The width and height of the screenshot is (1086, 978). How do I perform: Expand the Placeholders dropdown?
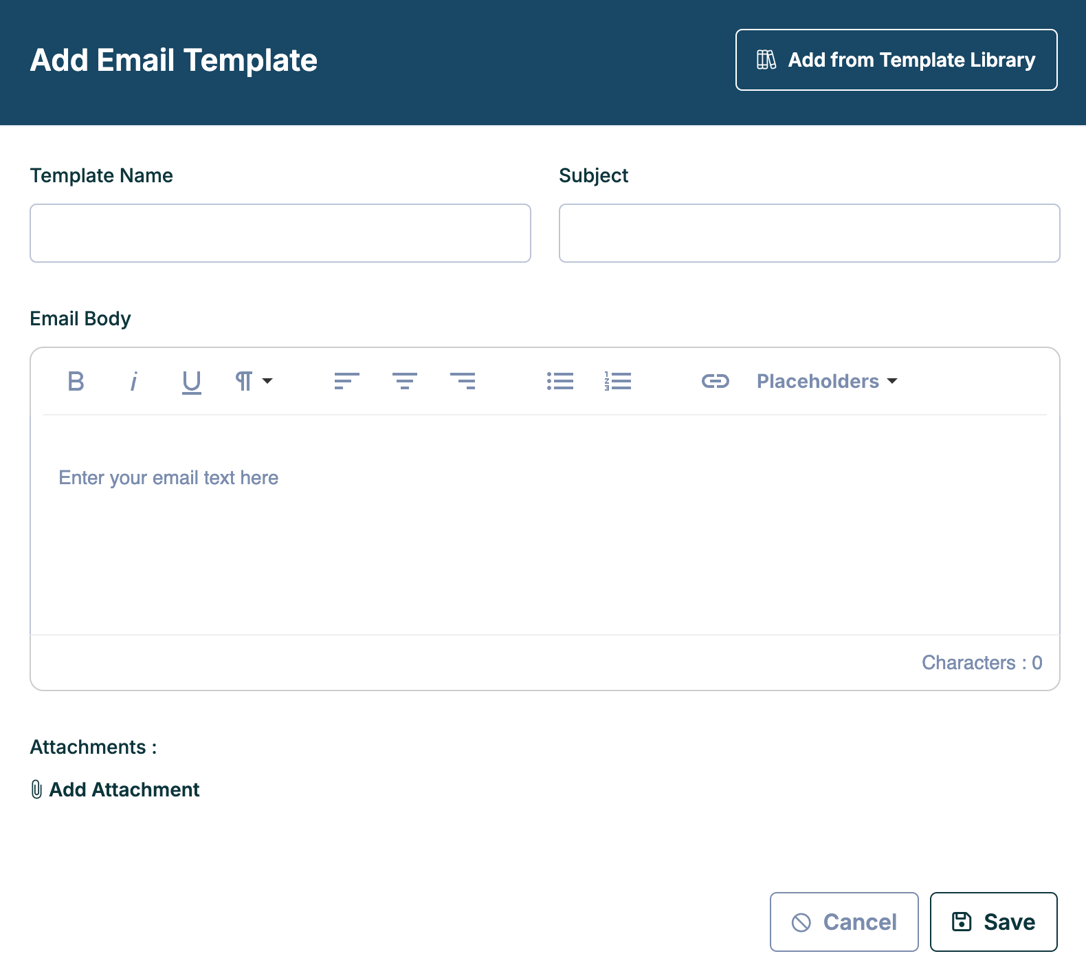[826, 381]
